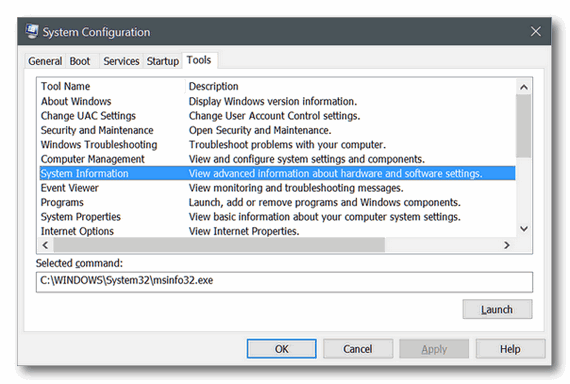Click the vertical scrollbar thumb
Image resolution: width=570 pixels, height=384 pixels.
(524, 126)
